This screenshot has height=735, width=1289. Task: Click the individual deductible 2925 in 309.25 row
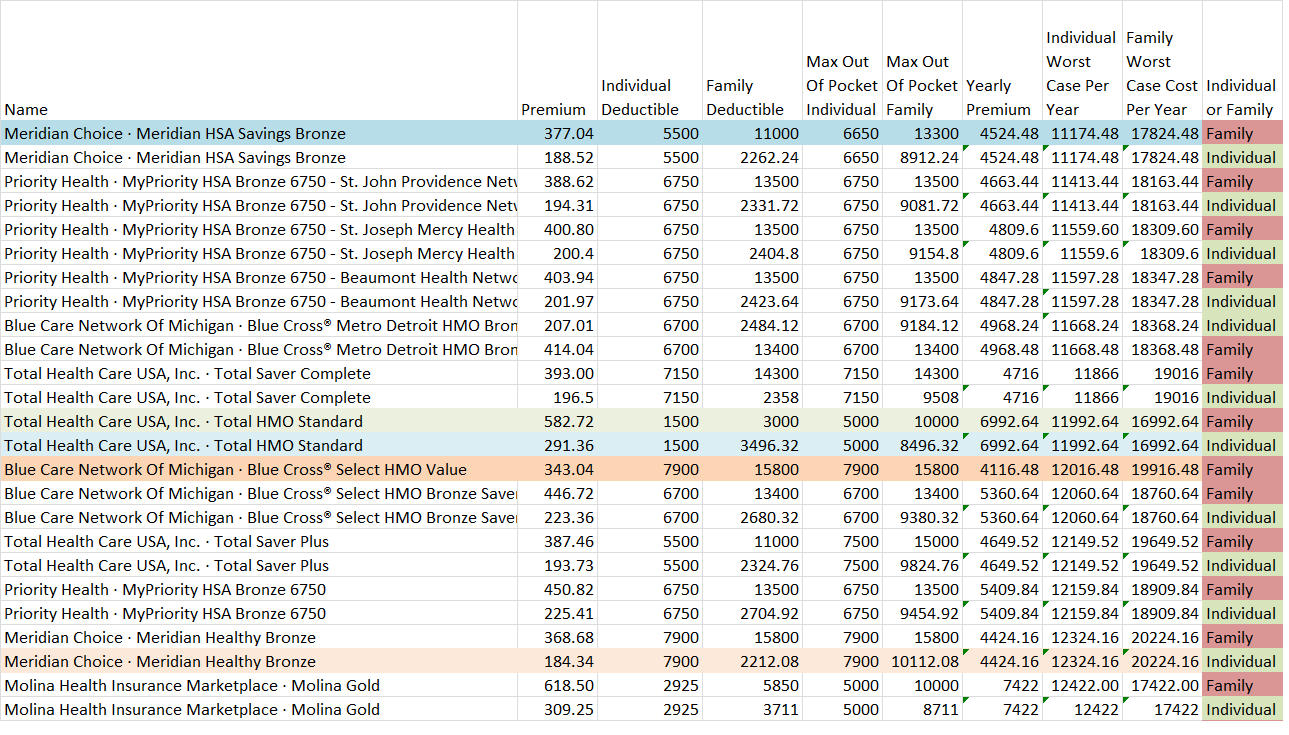[650, 709]
